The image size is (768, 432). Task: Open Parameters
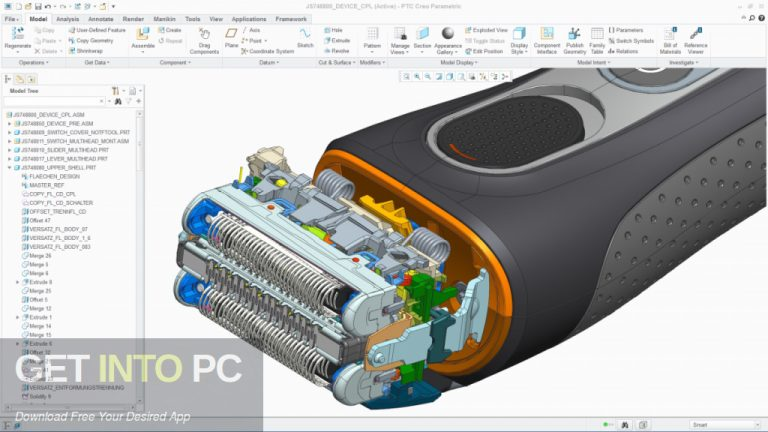625,30
